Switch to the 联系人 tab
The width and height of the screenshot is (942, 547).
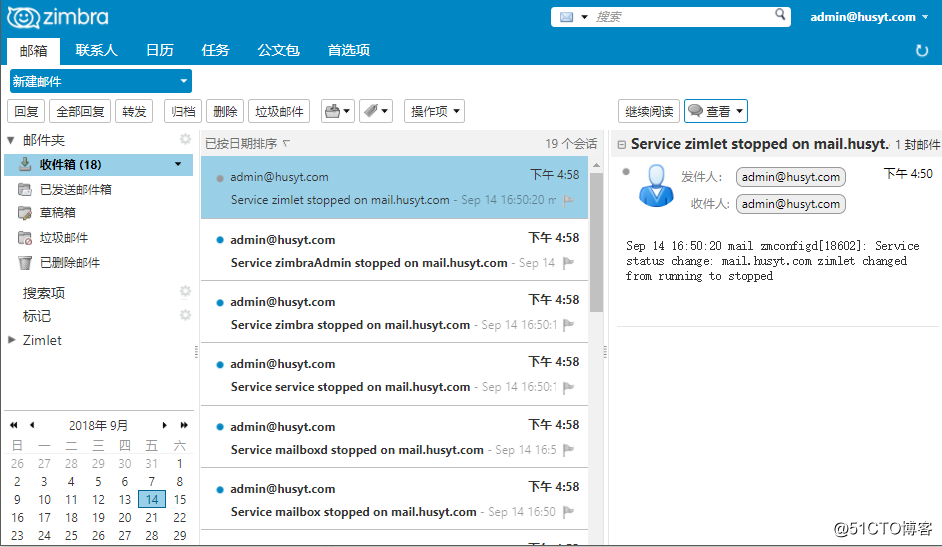coord(96,50)
